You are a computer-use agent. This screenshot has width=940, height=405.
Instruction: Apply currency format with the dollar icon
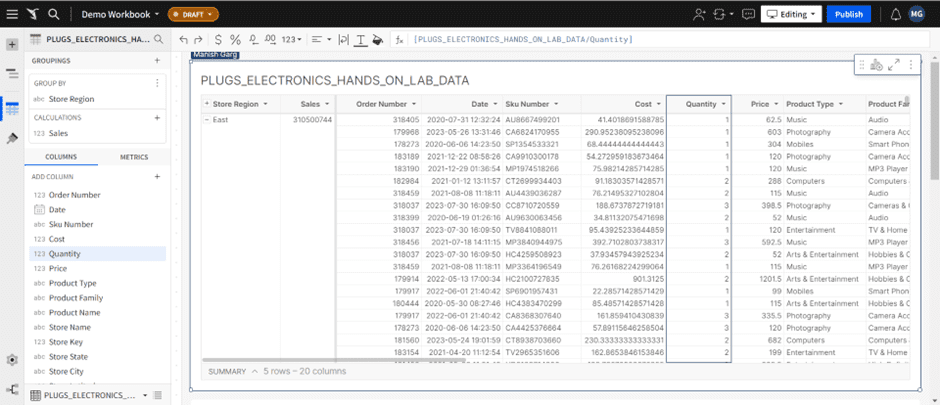pos(217,39)
